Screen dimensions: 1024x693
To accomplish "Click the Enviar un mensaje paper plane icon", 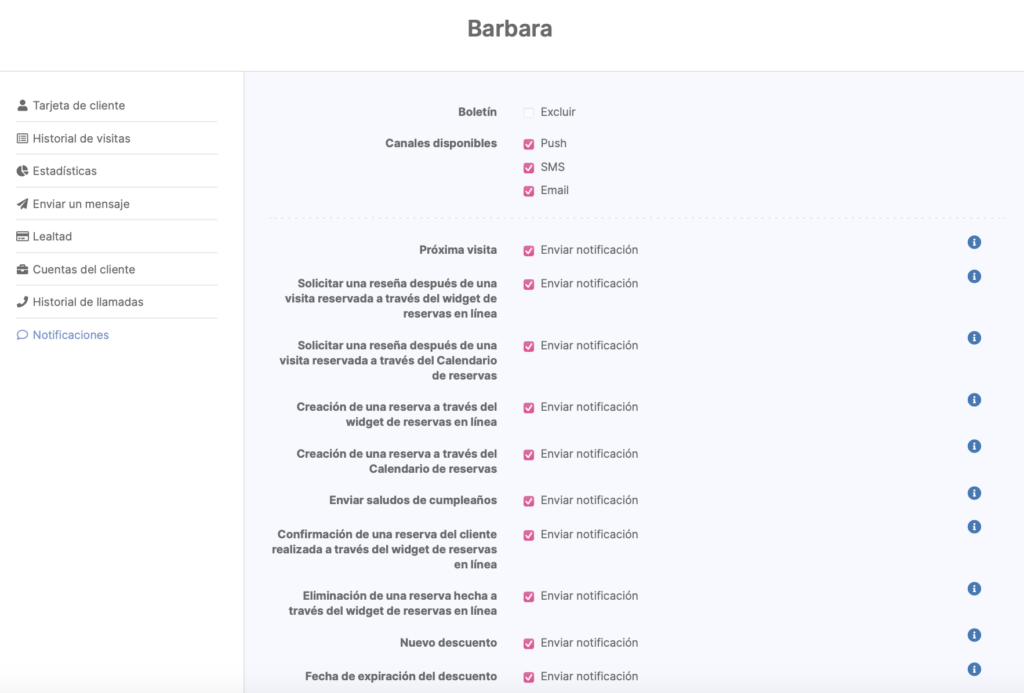I will [22, 204].
